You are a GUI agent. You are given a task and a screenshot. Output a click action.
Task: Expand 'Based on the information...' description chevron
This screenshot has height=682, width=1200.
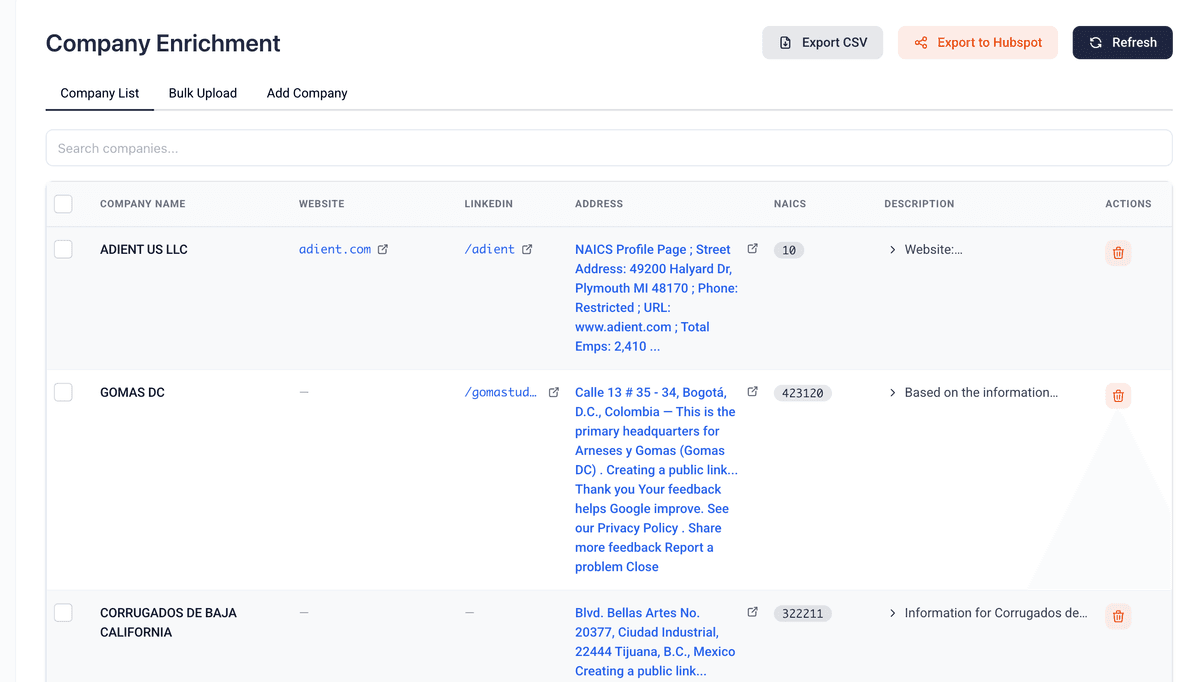click(x=892, y=393)
